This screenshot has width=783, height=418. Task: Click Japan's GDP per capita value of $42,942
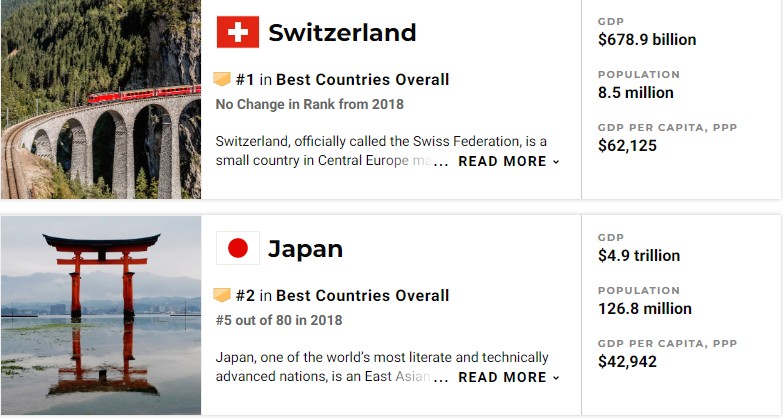pos(627,361)
